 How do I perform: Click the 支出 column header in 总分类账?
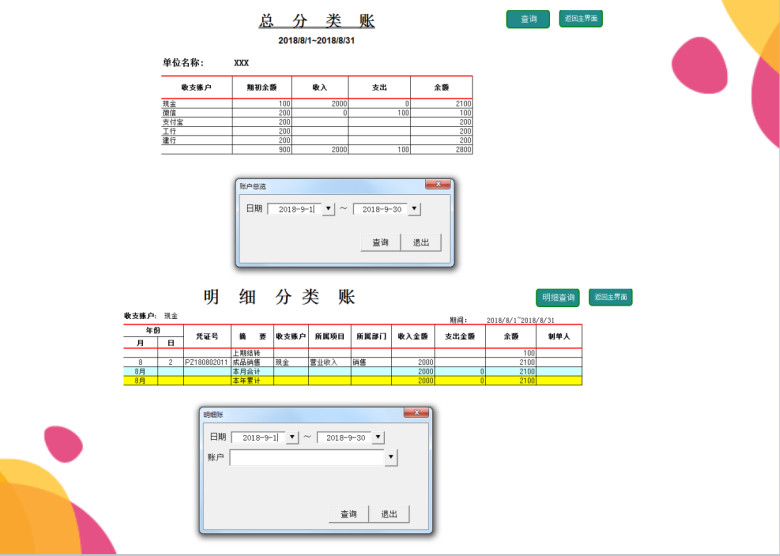point(379,88)
